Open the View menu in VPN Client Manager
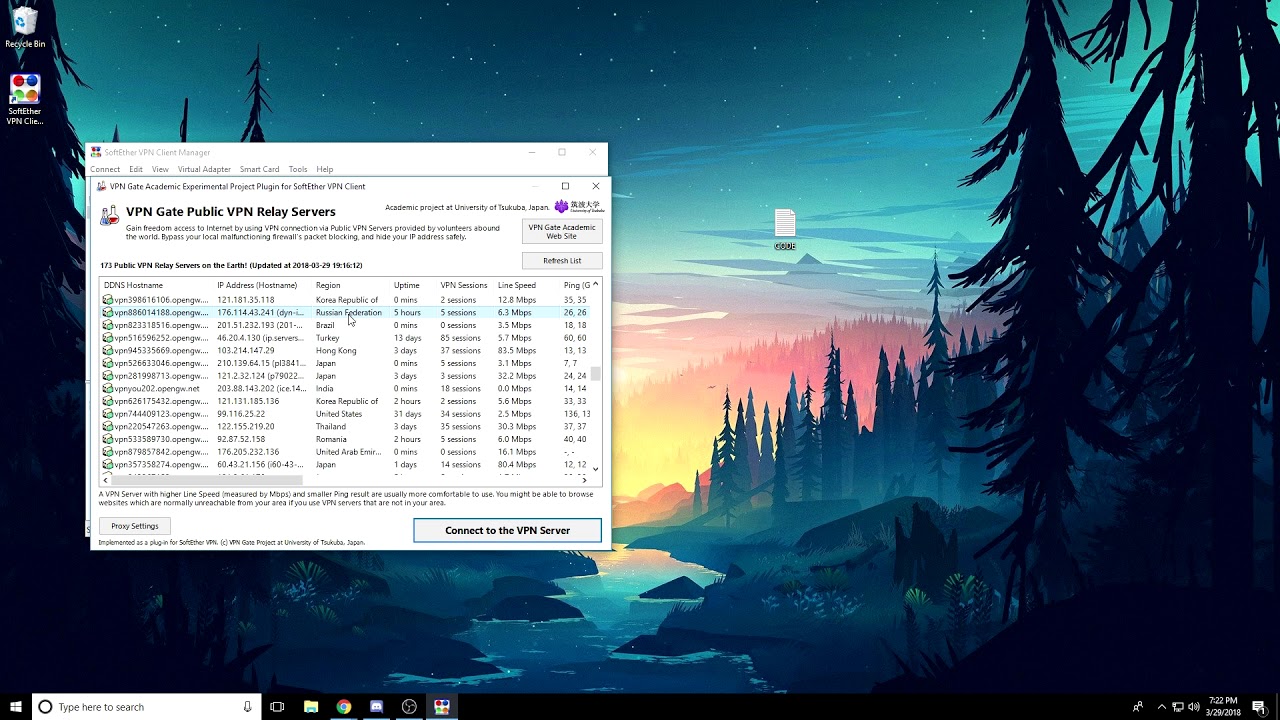The width and height of the screenshot is (1280, 720). 160,169
